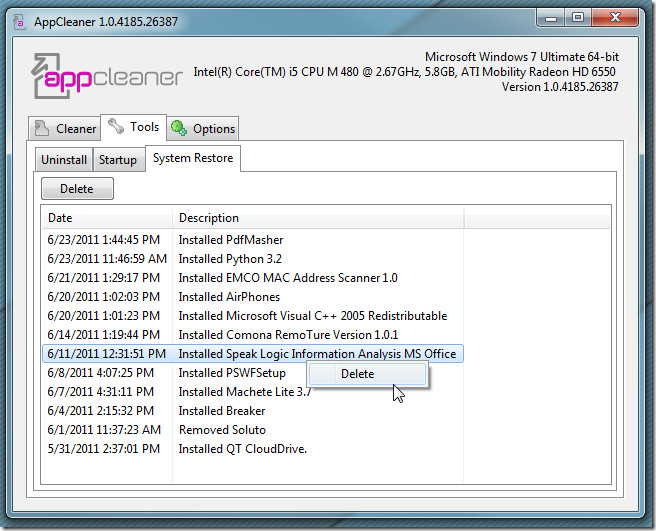Open the Cleaner tab
The image size is (656, 531).
click(64, 128)
